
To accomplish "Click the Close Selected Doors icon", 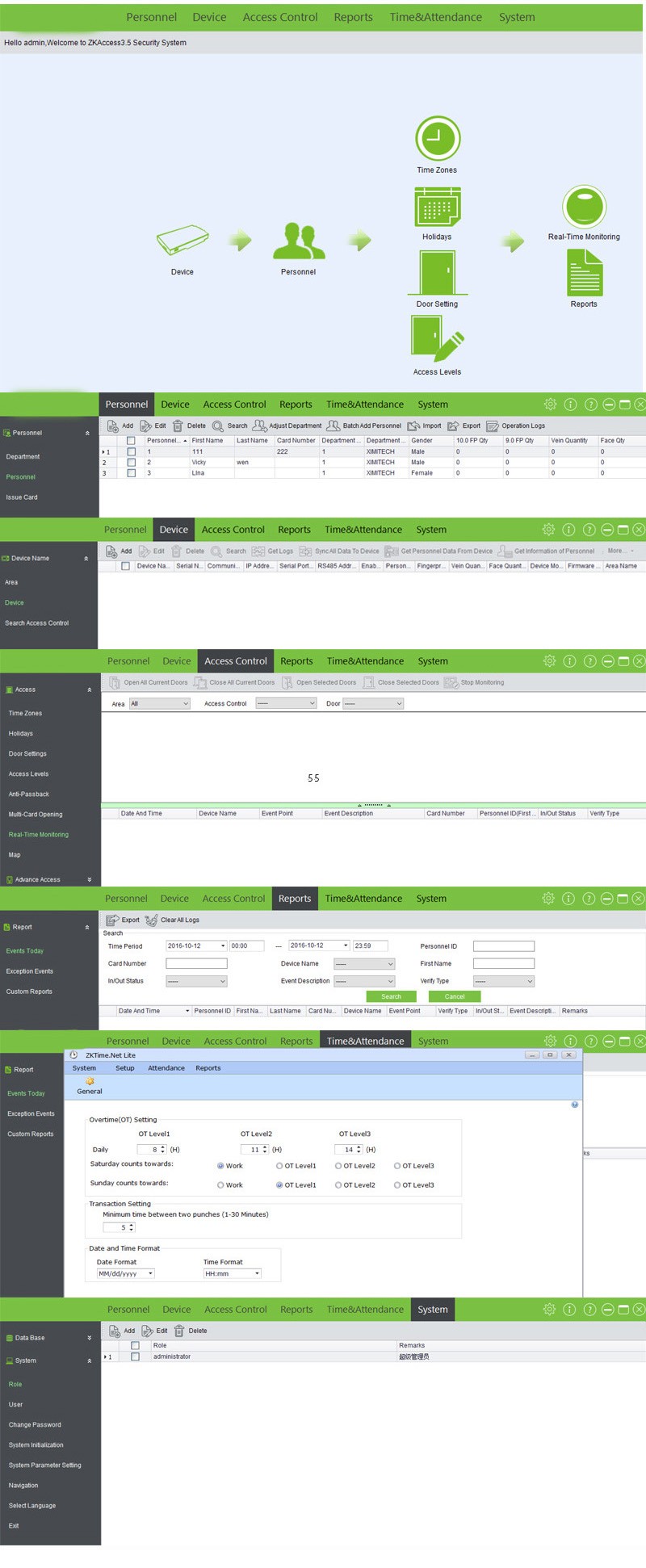I will pos(369,682).
